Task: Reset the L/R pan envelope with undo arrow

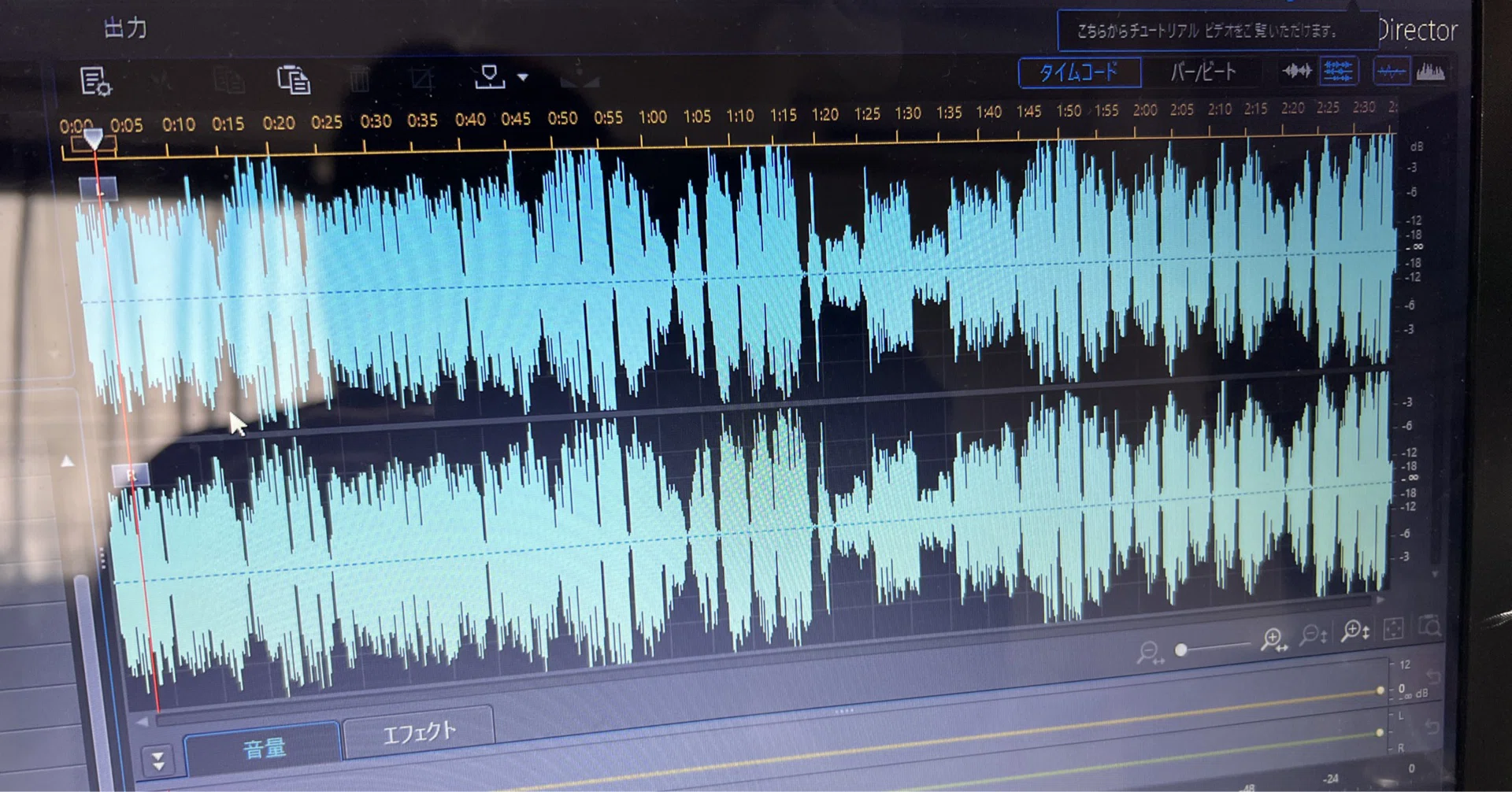Action: (x=1432, y=726)
